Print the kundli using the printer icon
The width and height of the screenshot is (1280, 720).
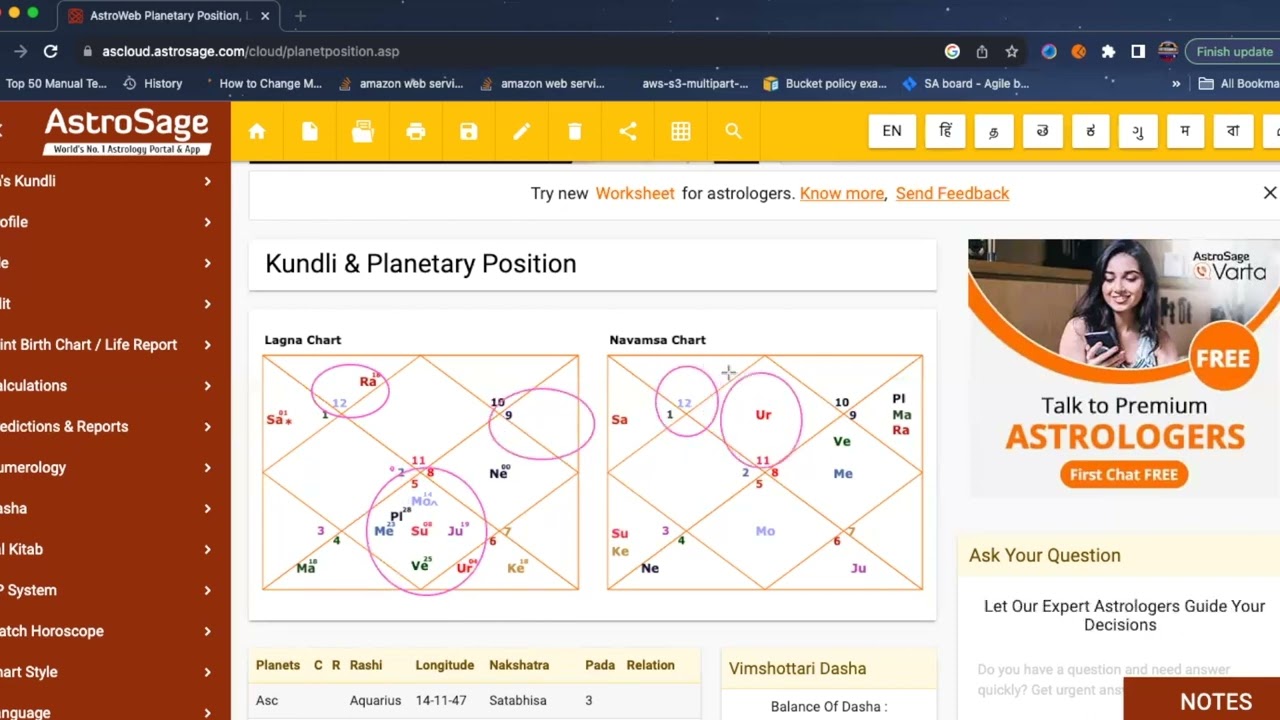point(416,131)
